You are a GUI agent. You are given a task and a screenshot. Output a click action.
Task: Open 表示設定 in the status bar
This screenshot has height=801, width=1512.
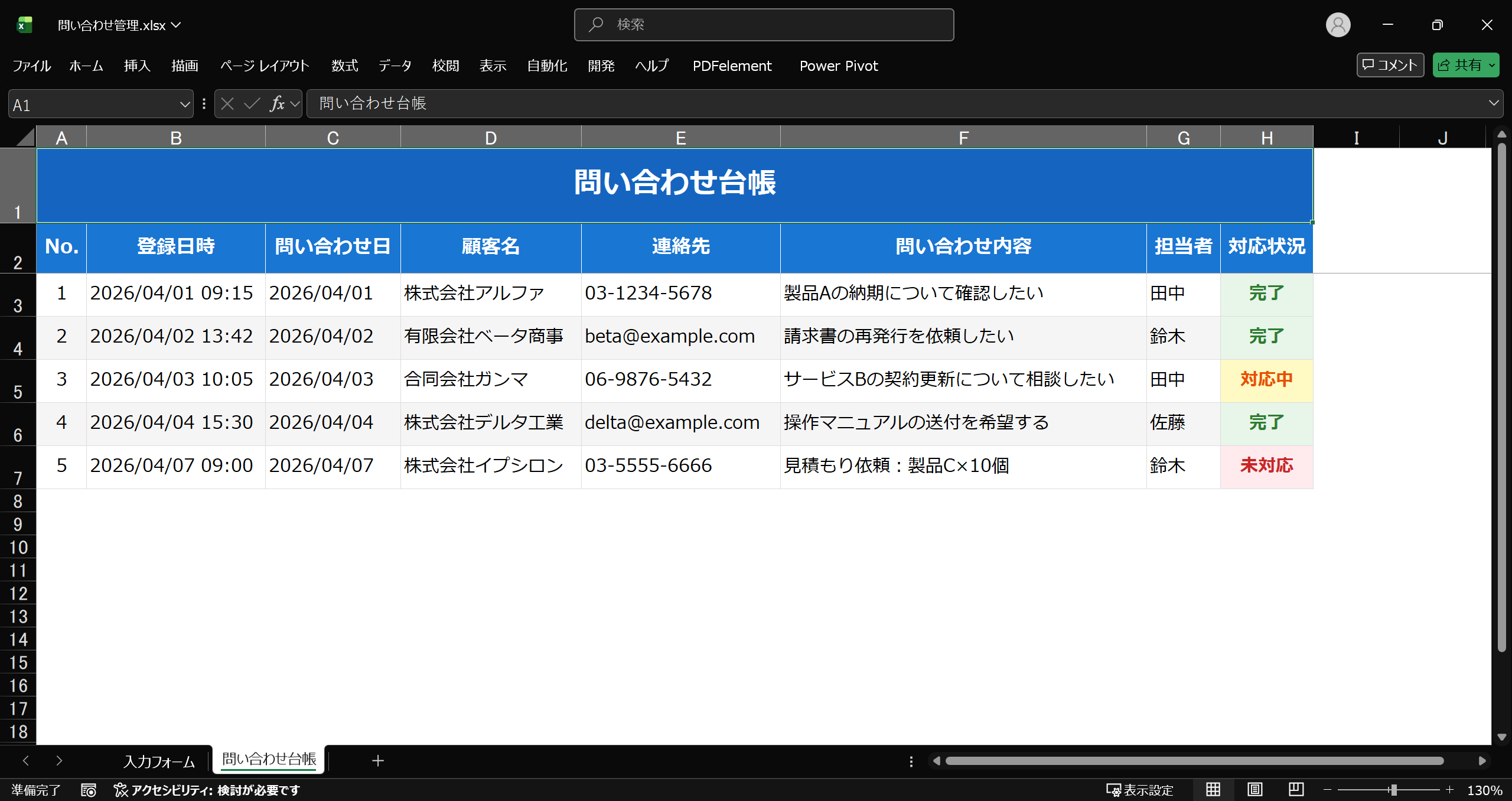click(x=1140, y=790)
